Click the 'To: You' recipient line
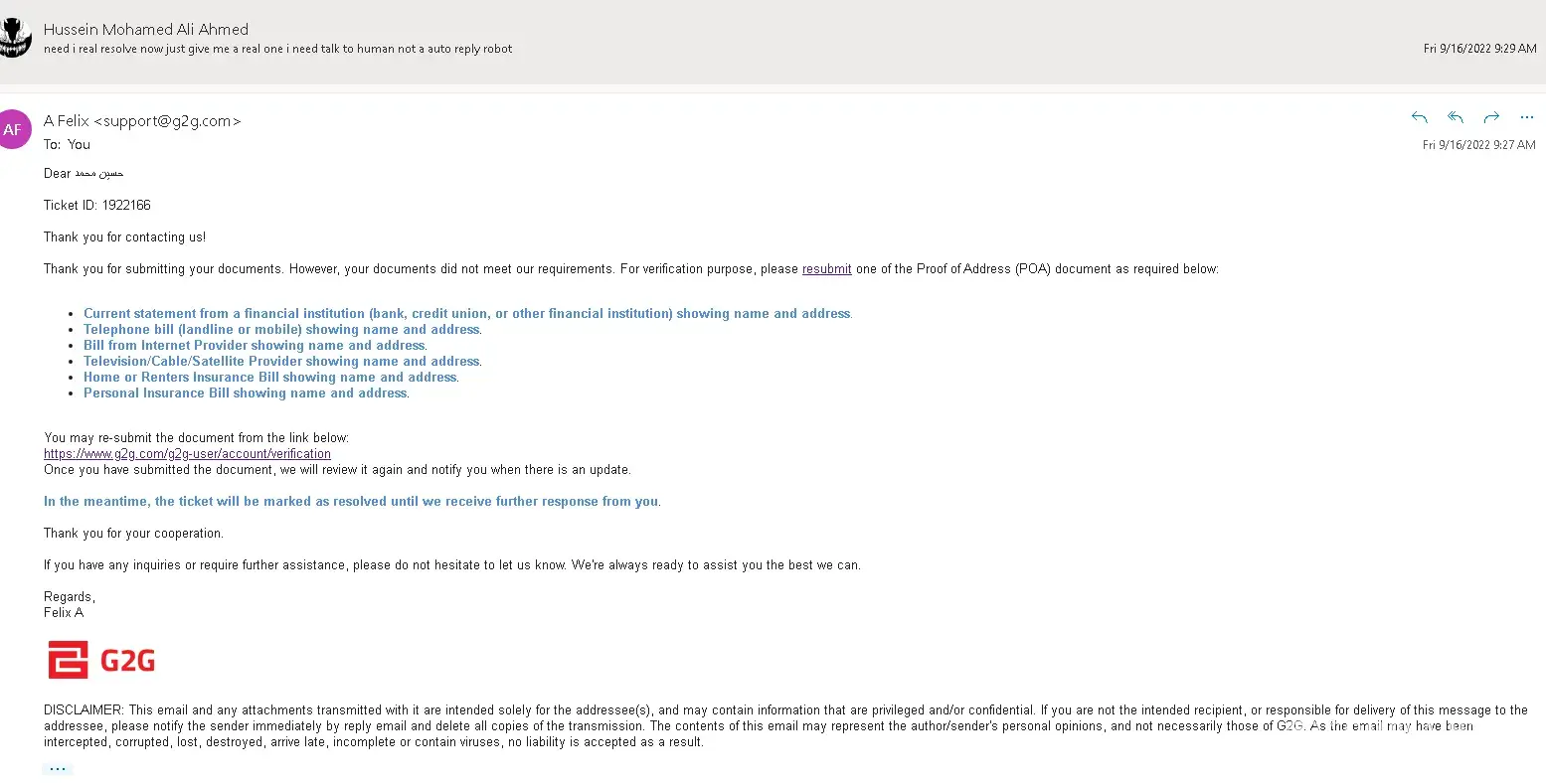The width and height of the screenshot is (1546, 784). click(x=67, y=145)
